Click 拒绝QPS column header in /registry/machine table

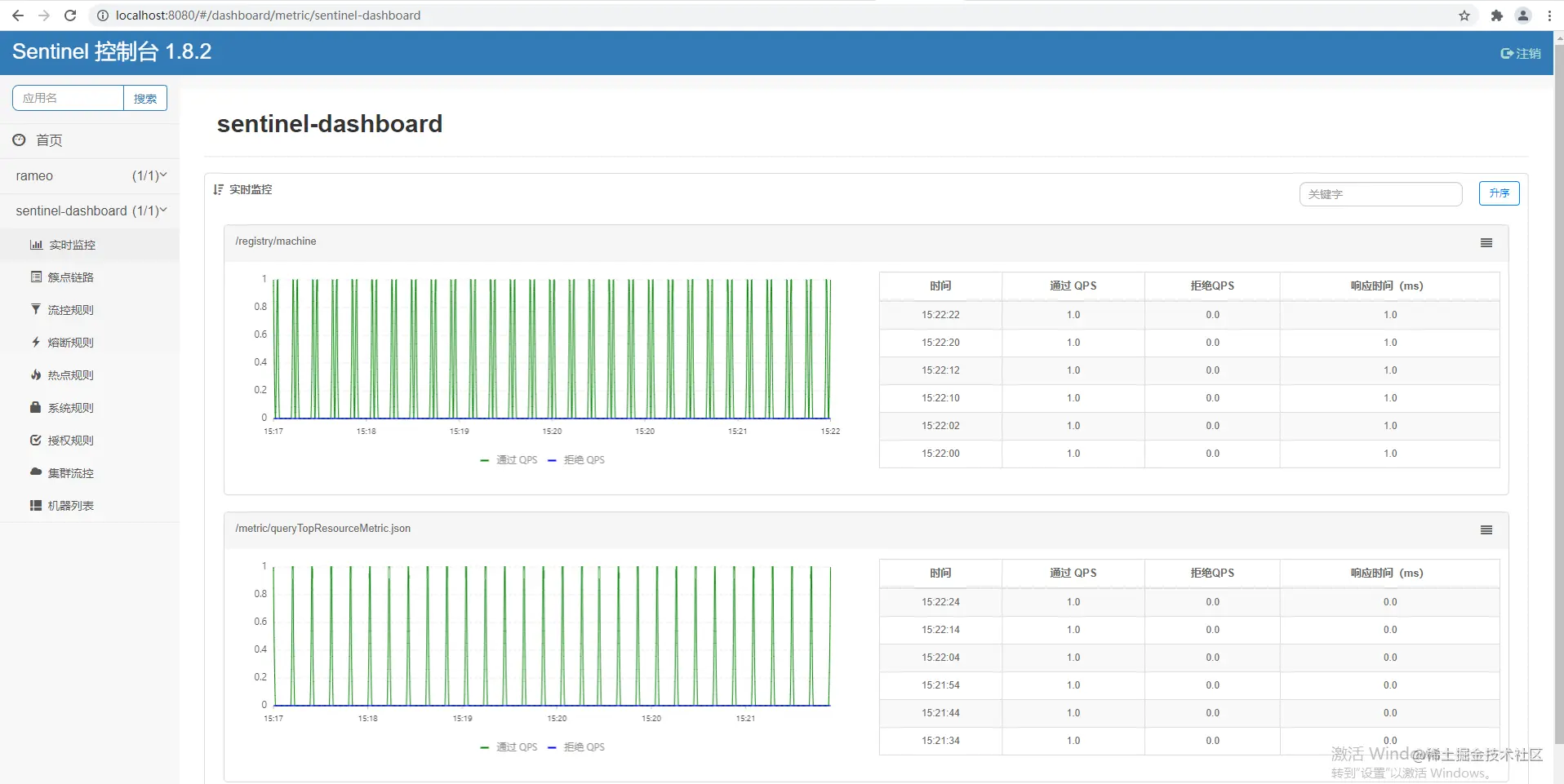(1212, 286)
